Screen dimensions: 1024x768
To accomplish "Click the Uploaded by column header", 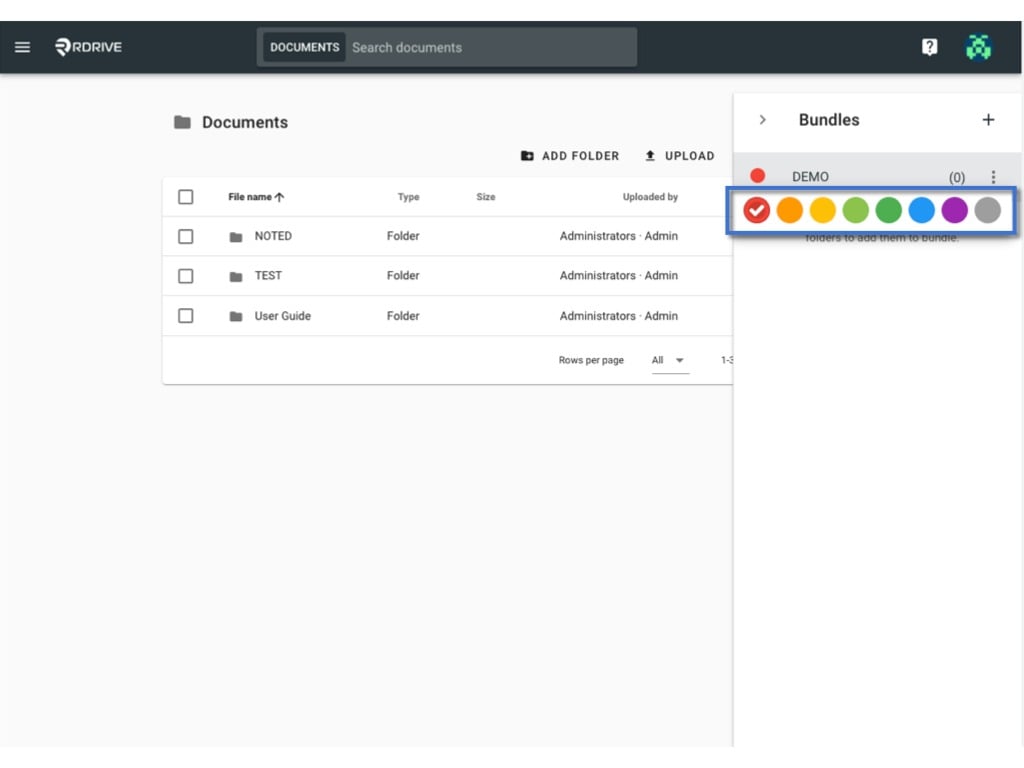I will click(x=650, y=197).
